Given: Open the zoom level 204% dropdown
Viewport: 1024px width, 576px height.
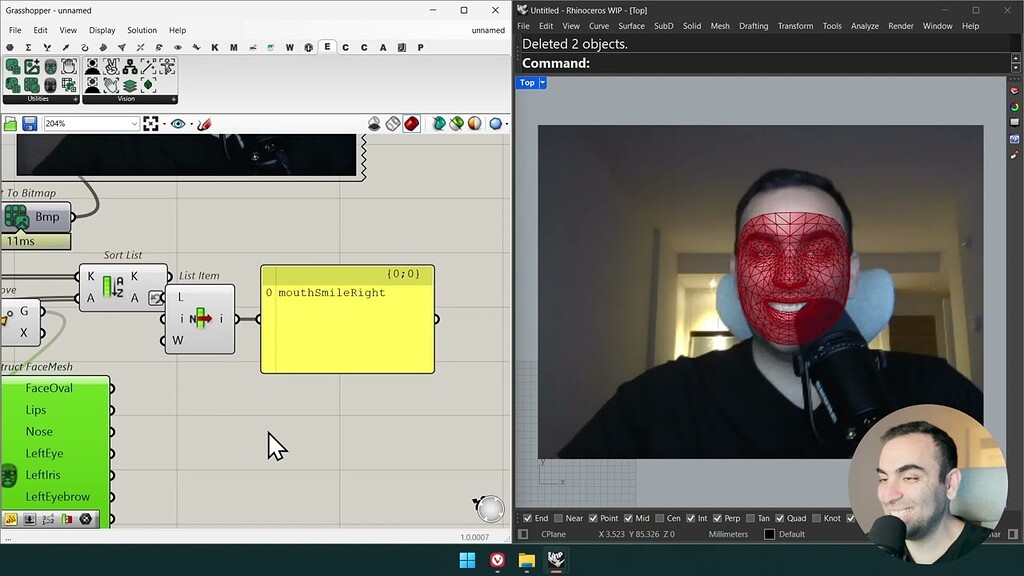Looking at the screenshot, I should pos(134,124).
